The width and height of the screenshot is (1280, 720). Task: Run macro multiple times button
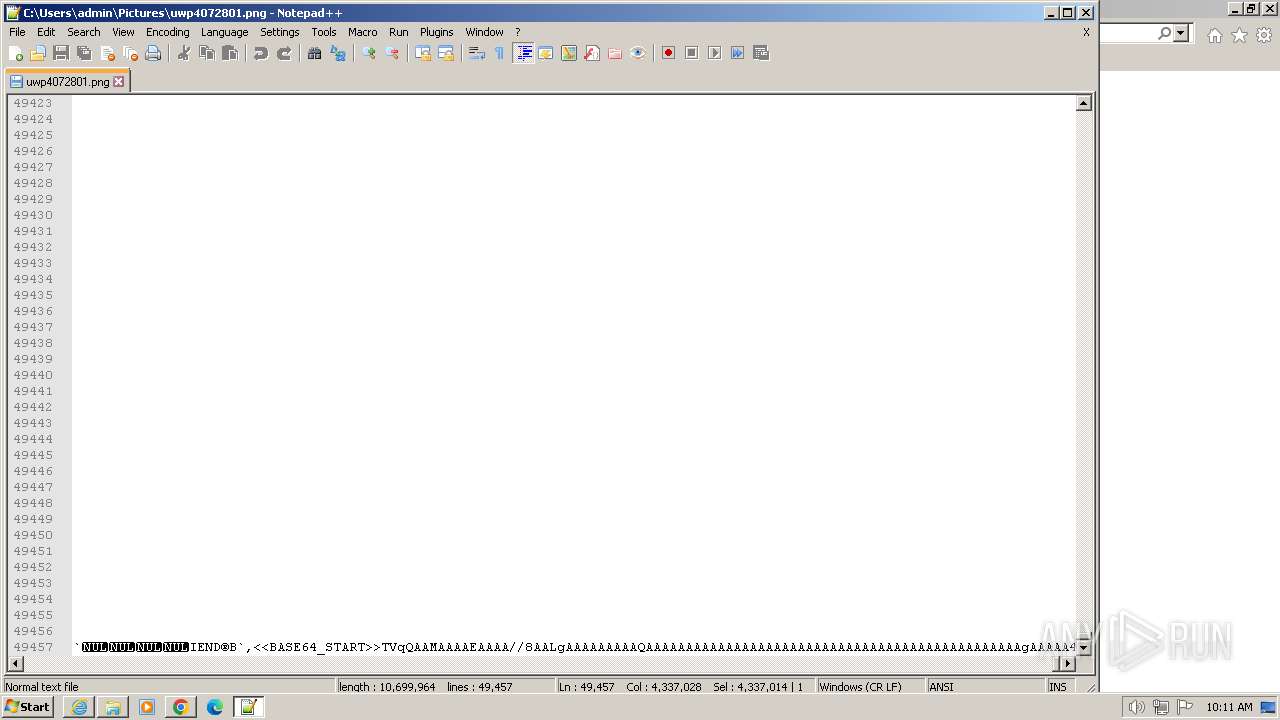[x=737, y=53]
